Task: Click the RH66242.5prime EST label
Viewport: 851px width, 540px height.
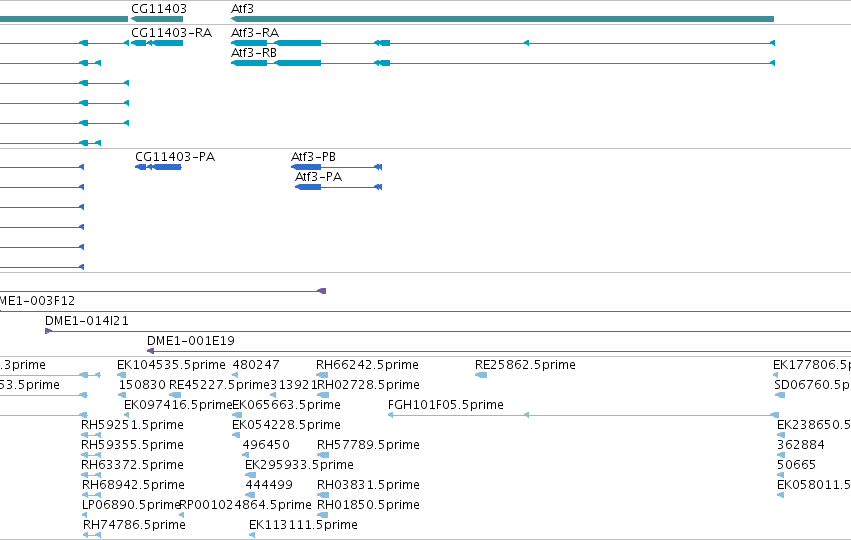Action: pos(367,365)
